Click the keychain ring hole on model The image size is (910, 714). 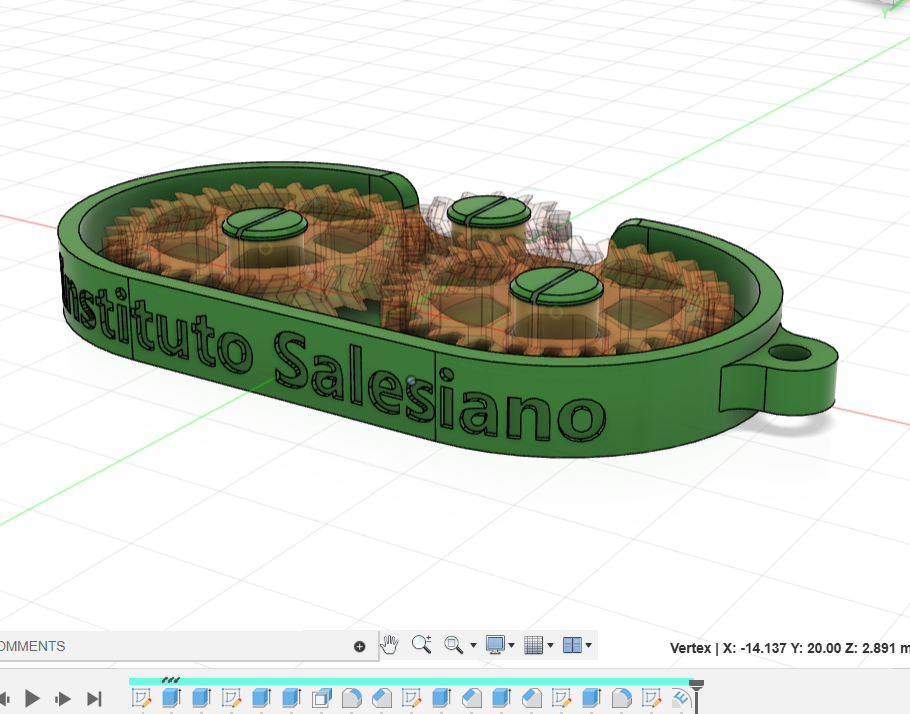coord(790,354)
